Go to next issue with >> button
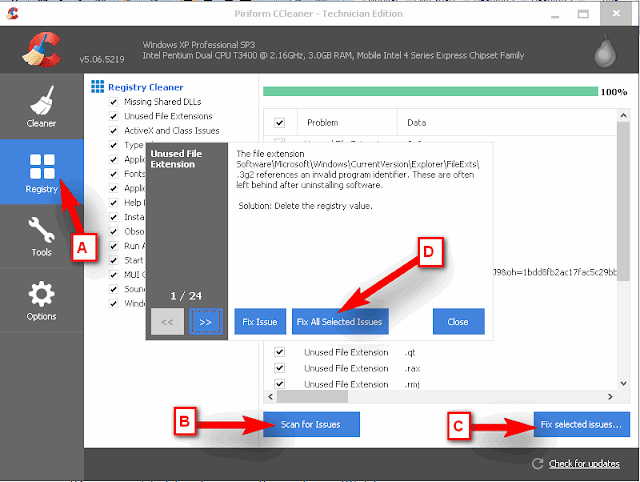Viewport: 640px width, 482px height. pyautogui.click(x=205, y=322)
